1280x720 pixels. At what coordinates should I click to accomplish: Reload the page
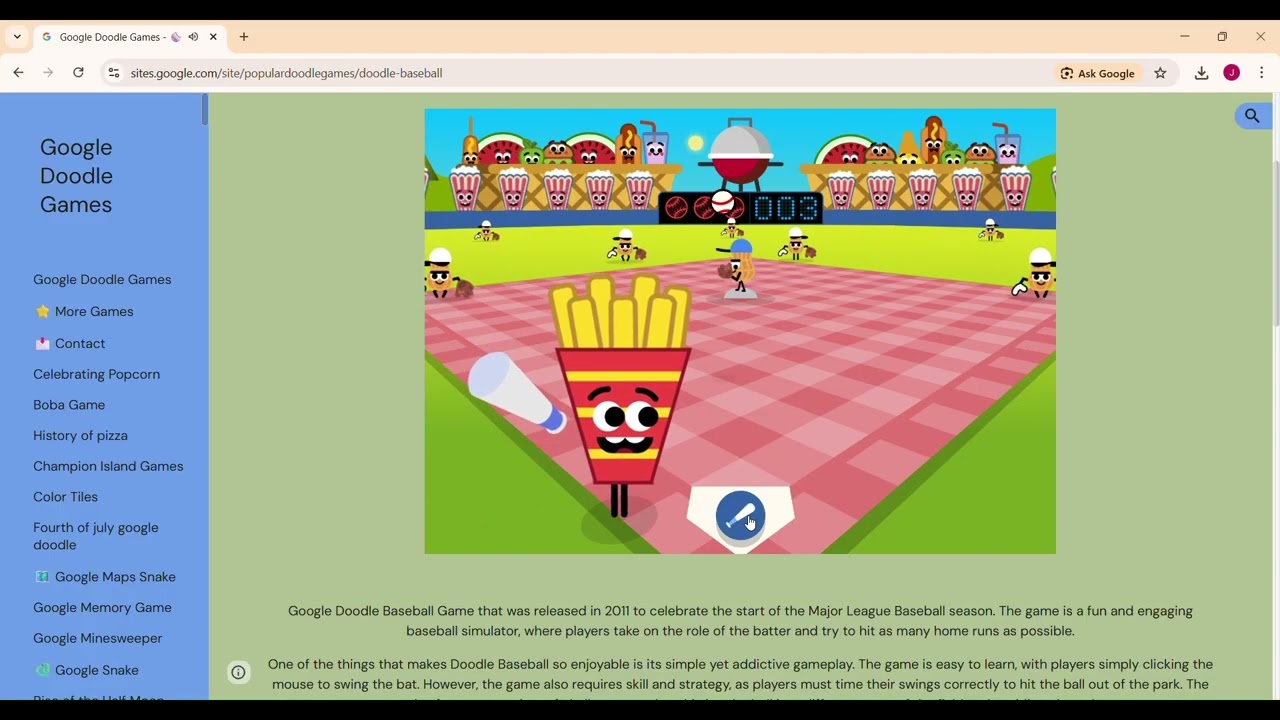coord(78,73)
